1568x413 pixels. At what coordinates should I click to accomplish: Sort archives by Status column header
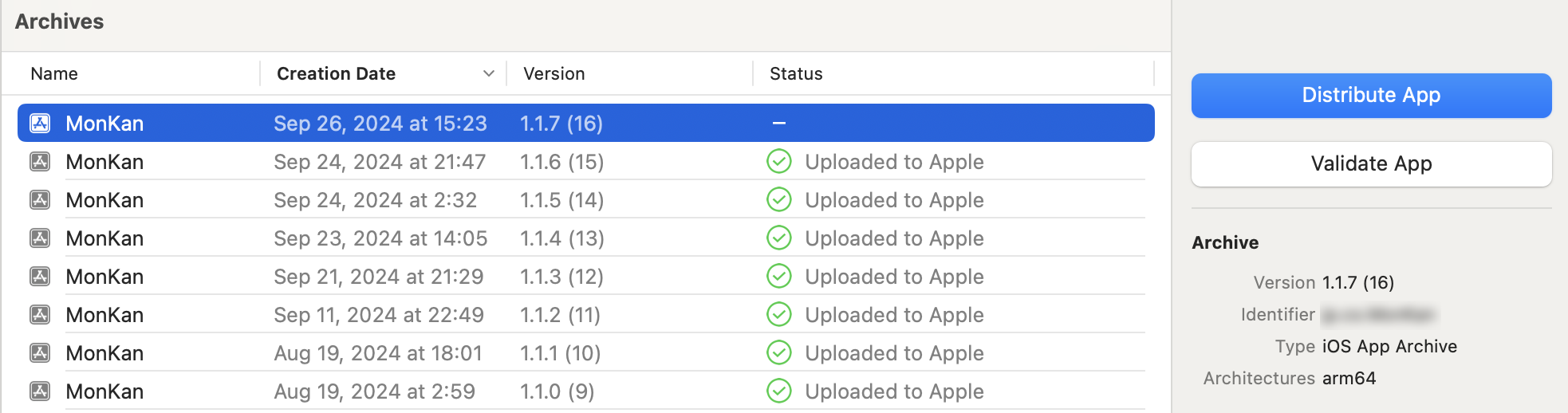coord(795,73)
